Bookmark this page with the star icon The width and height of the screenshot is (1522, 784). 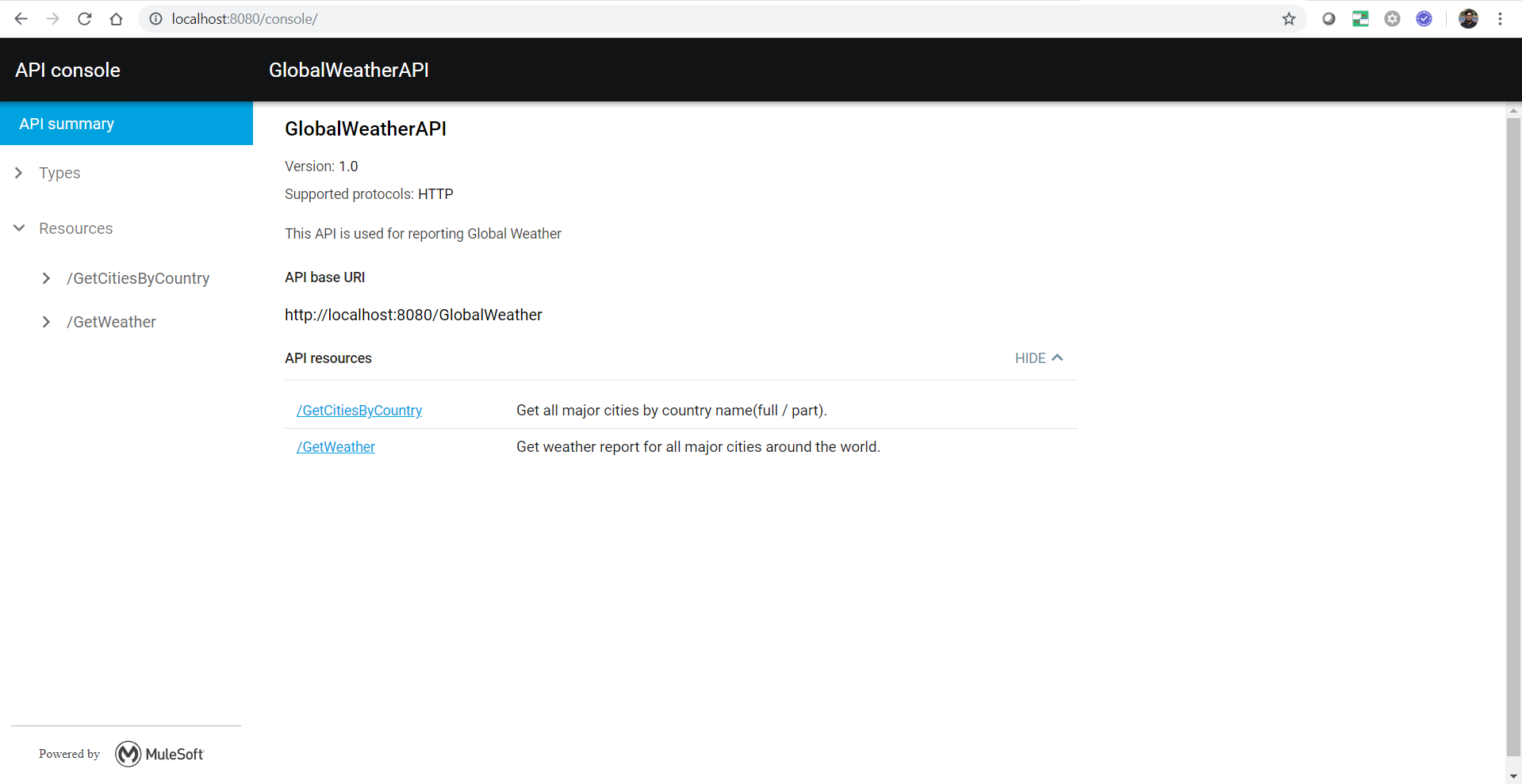pos(1289,19)
